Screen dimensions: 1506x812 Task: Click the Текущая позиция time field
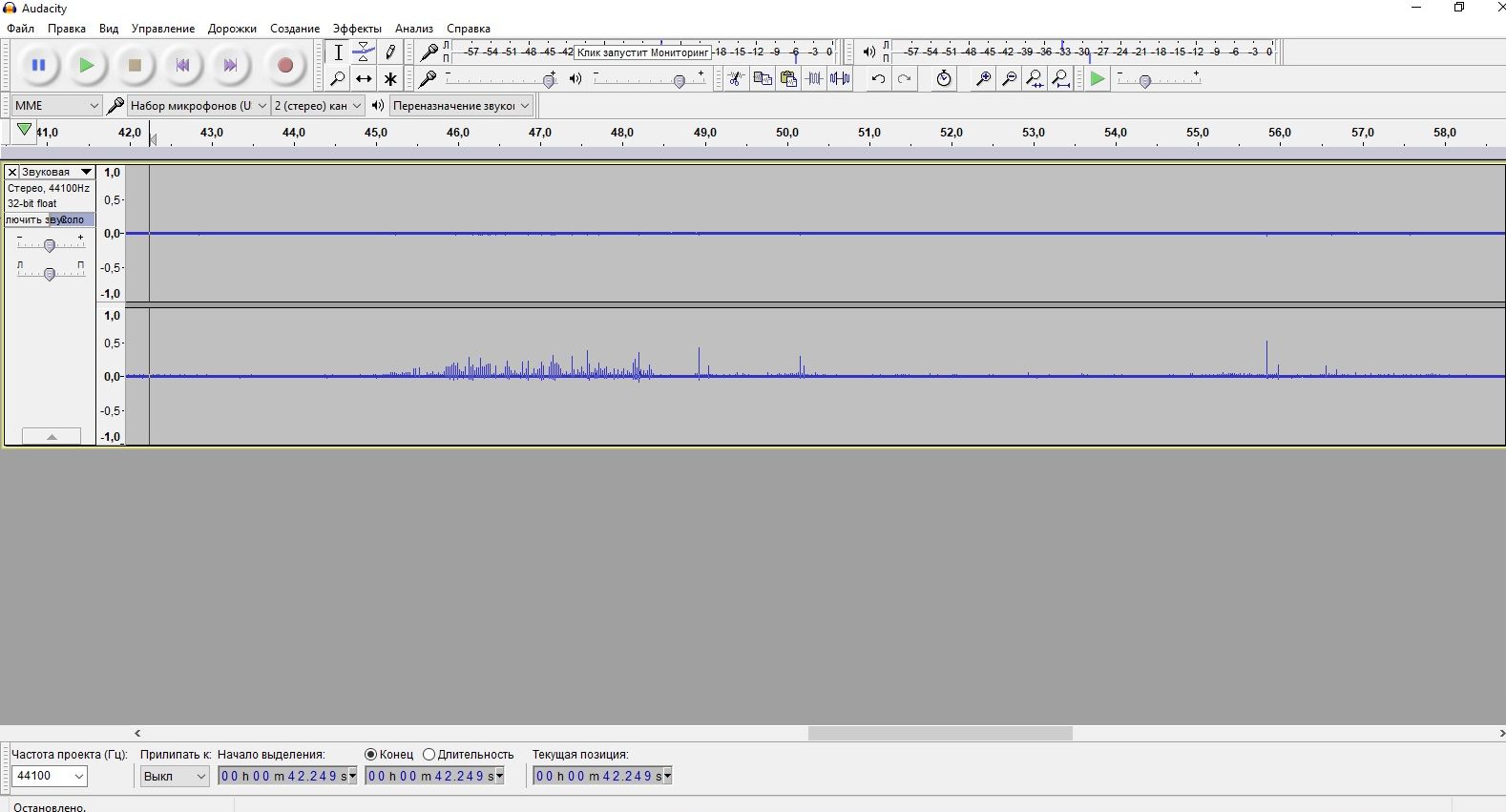[602, 776]
